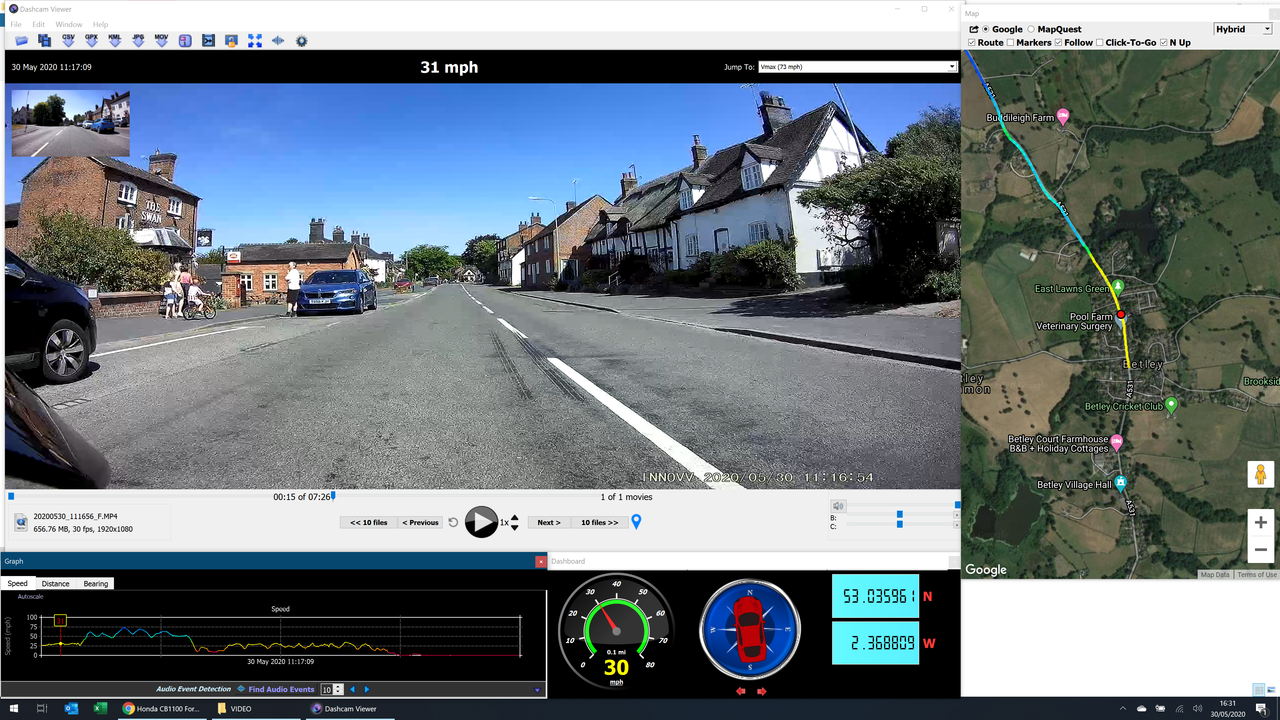
Task: Click the merge files toolbar icon
Action: pyautogui.click(x=44, y=41)
